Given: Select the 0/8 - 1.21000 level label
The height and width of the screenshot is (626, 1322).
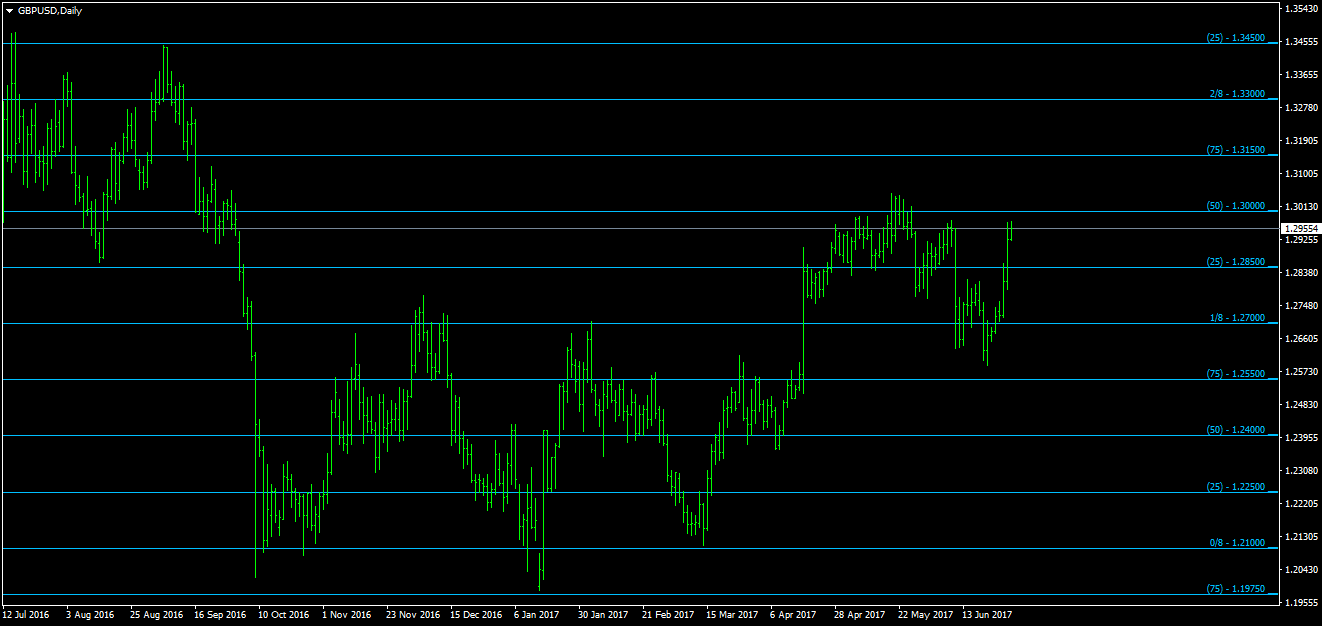Looking at the screenshot, I should pos(1237,543).
